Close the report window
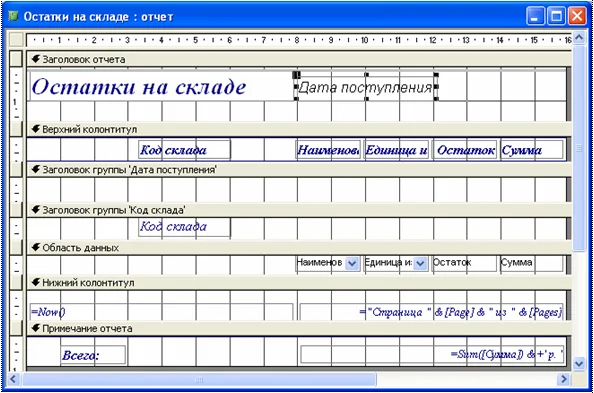The image size is (594, 393). click(x=577, y=17)
